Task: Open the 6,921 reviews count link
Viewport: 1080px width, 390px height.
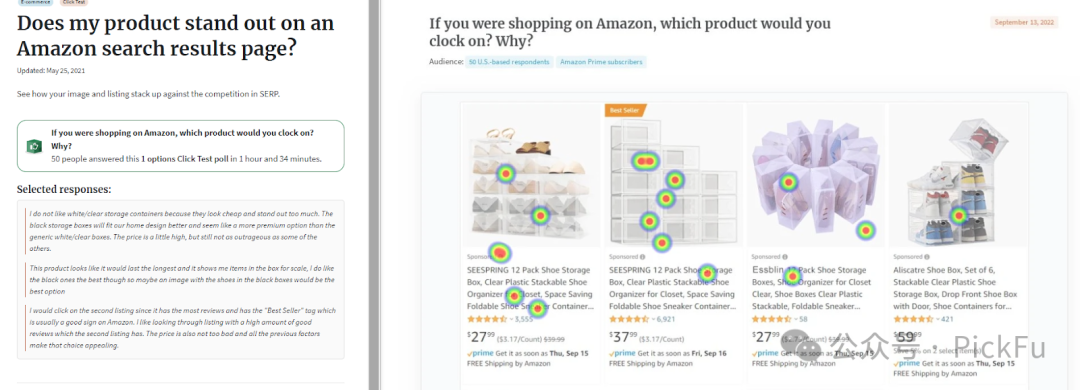Action: pyautogui.click(x=665, y=319)
